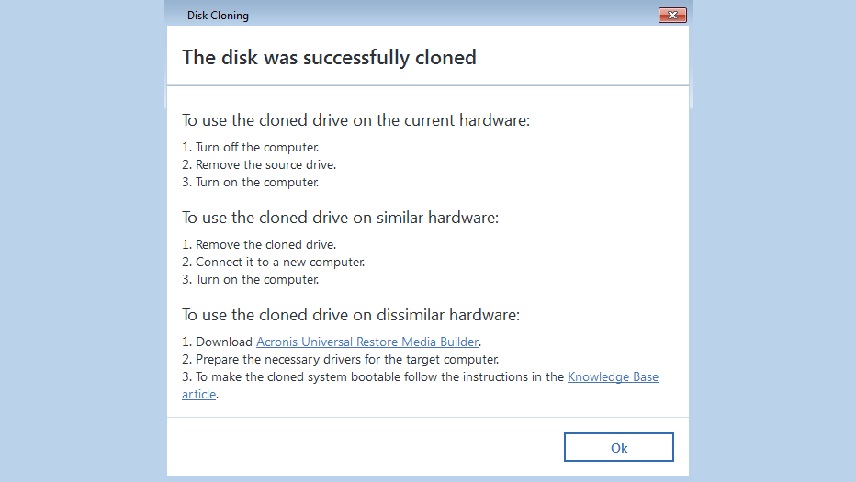Click the 'Turn off the computer' step
Image resolution: width=856 pixels, height=482 pixels.
coord(251,147)
